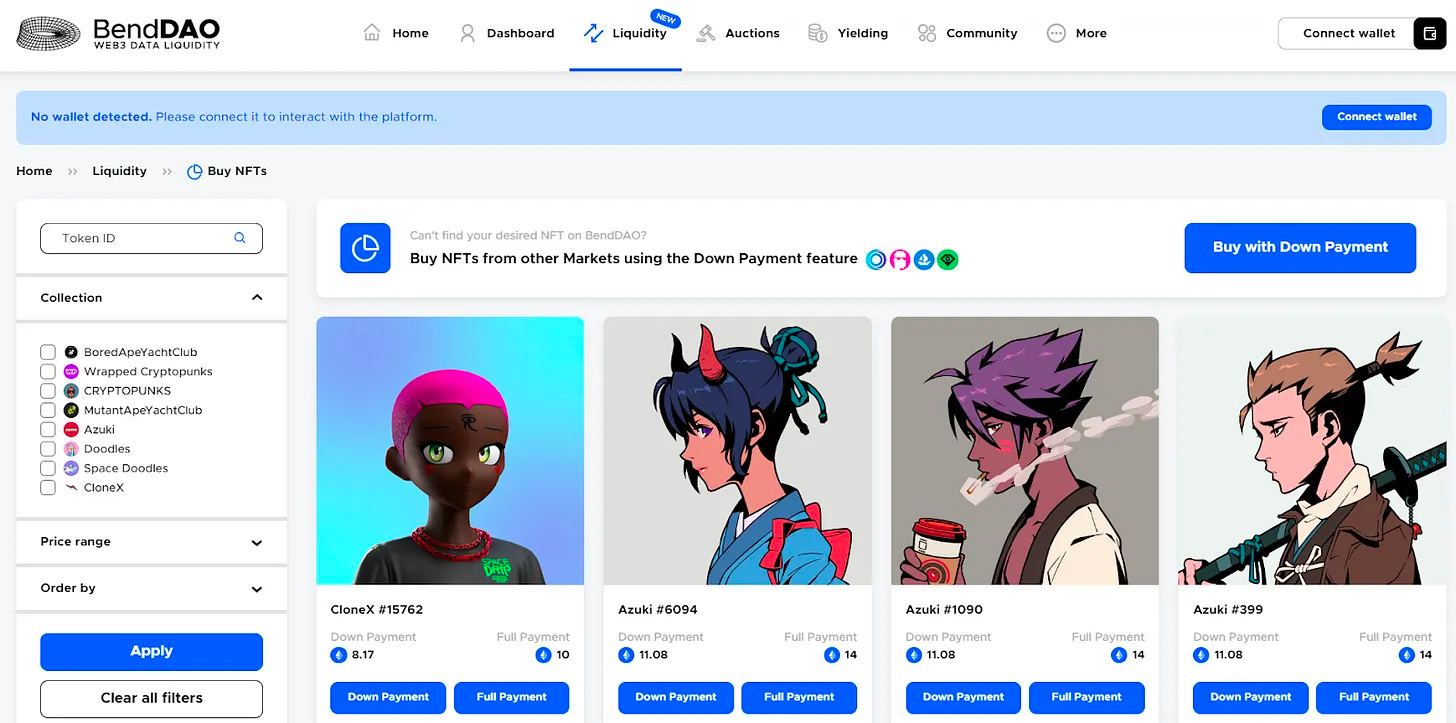The height and width of the screenshot is (723, 1456).
Task: Click the OpenSea boat marketplace icon
Action: pos(924,260)
